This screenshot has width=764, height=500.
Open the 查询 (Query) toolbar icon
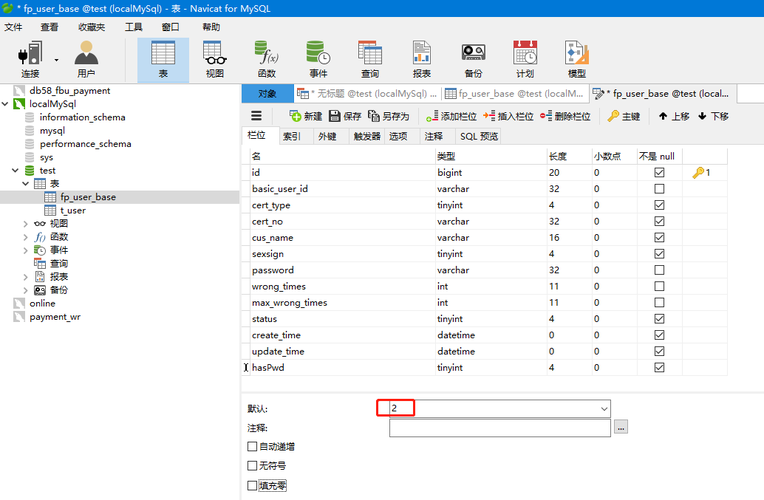pyautogui.click(x=370, y=60)
